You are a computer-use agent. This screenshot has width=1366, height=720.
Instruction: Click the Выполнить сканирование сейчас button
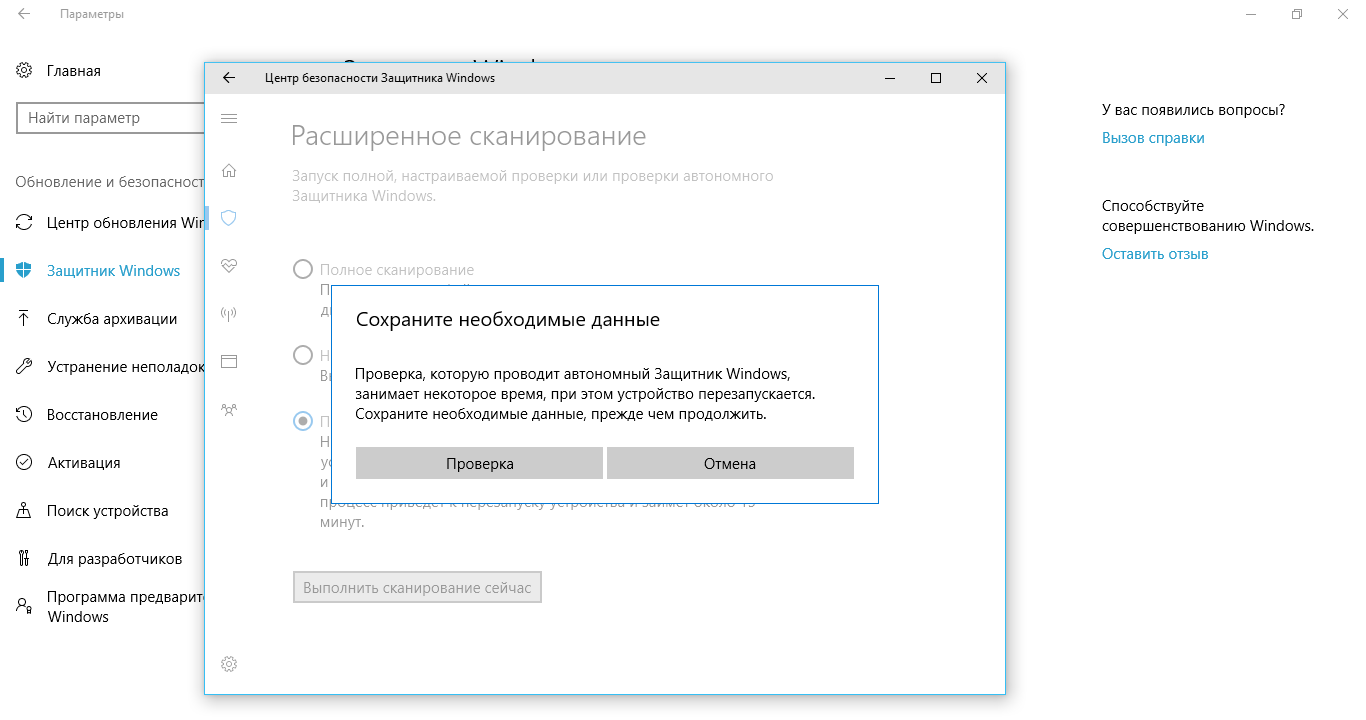click(417, 588)
